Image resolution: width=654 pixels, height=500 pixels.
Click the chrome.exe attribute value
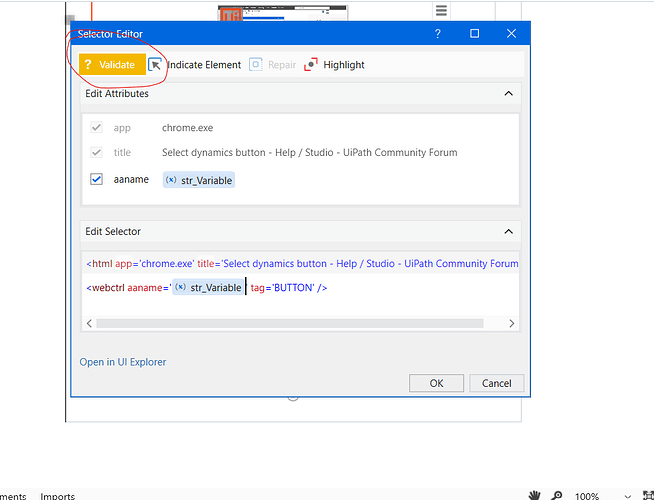pos(187,128)
